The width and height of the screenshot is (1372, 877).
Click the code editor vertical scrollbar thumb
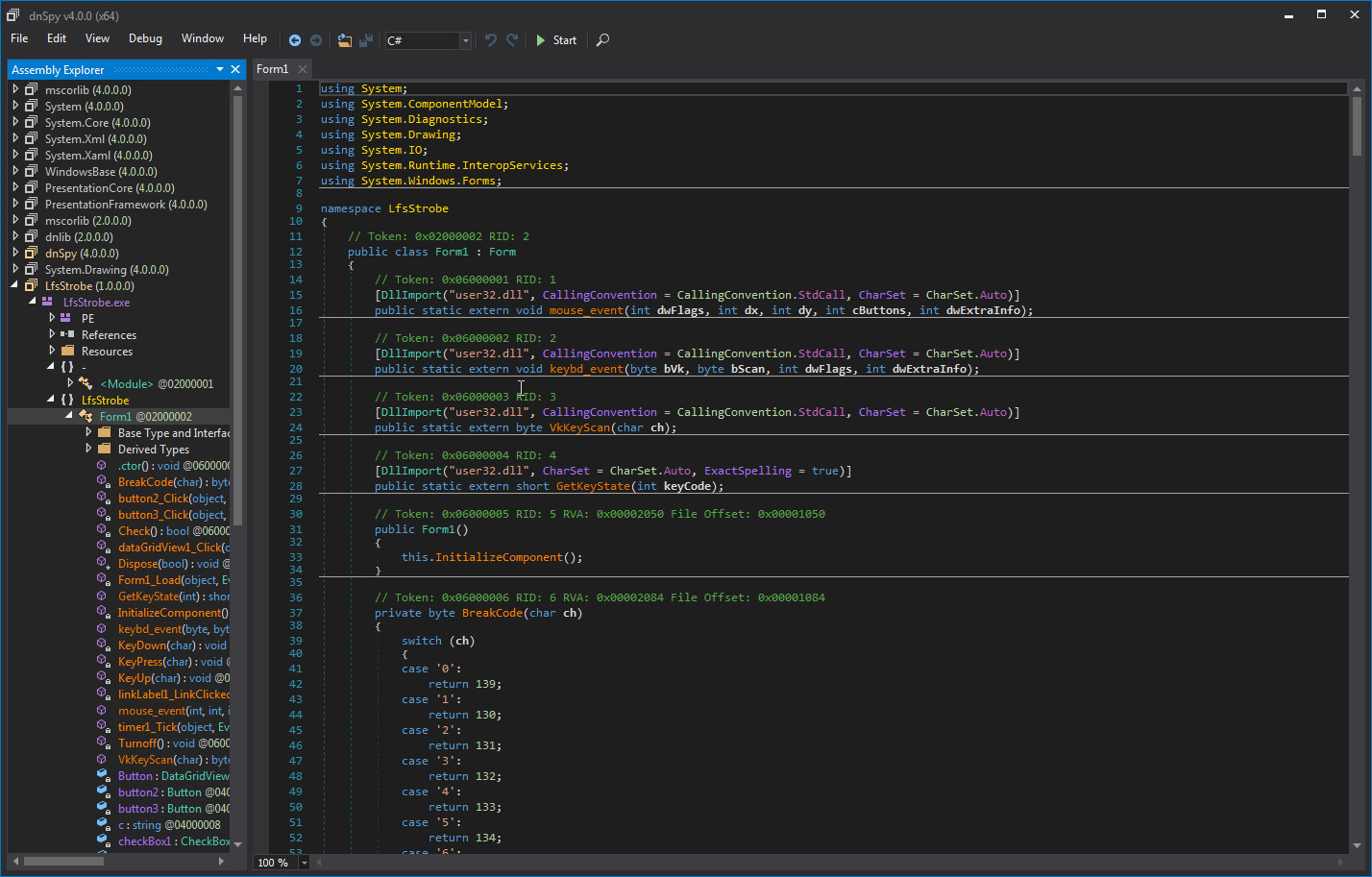click(1357, 125)
